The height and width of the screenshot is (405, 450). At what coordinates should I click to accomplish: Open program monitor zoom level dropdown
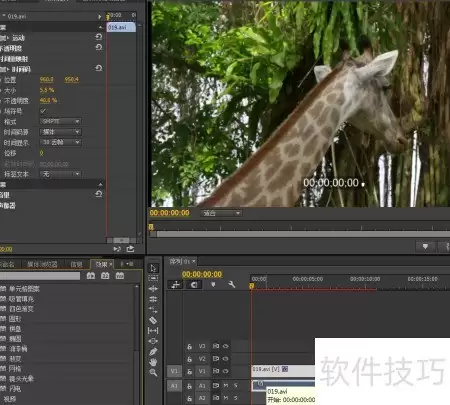pos(221,213)
